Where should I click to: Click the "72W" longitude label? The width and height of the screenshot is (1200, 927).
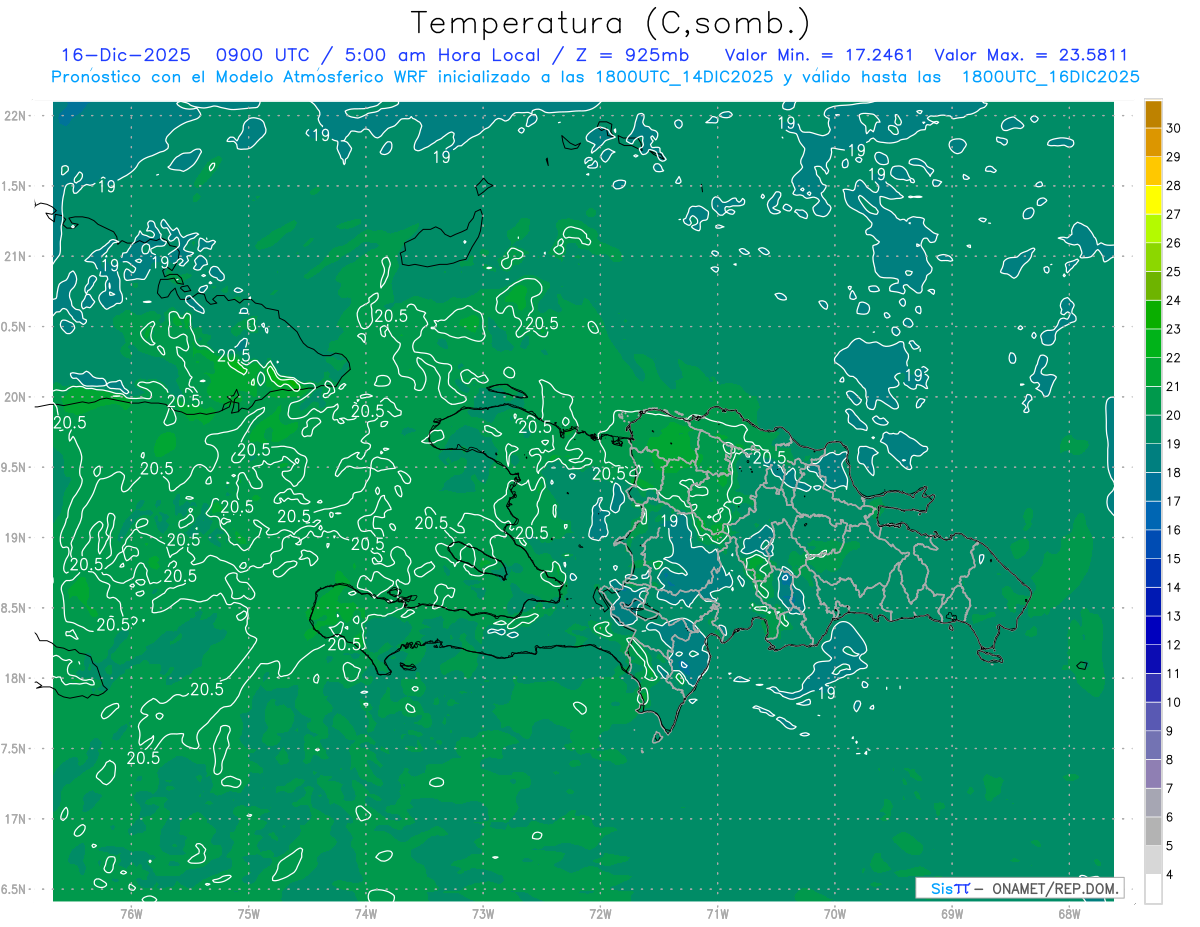[600, 913]
